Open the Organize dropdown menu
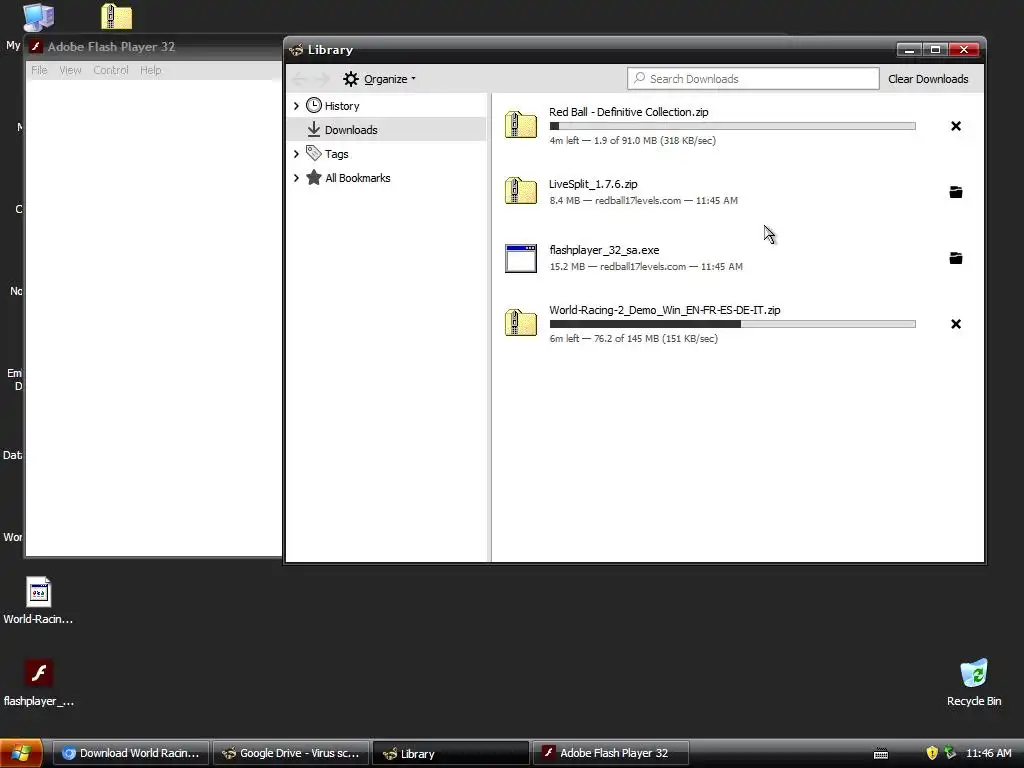1024x768 pixels. coord(379,79)
